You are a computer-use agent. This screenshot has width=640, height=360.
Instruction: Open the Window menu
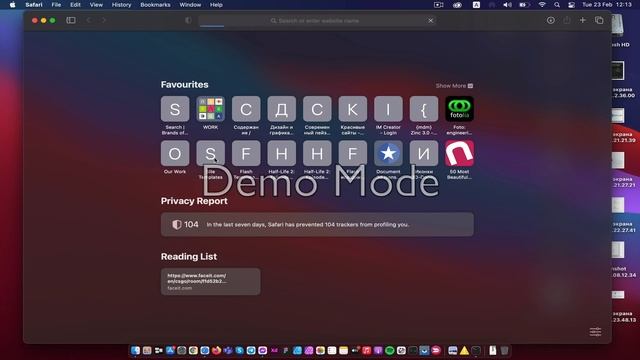pos(190,5)
